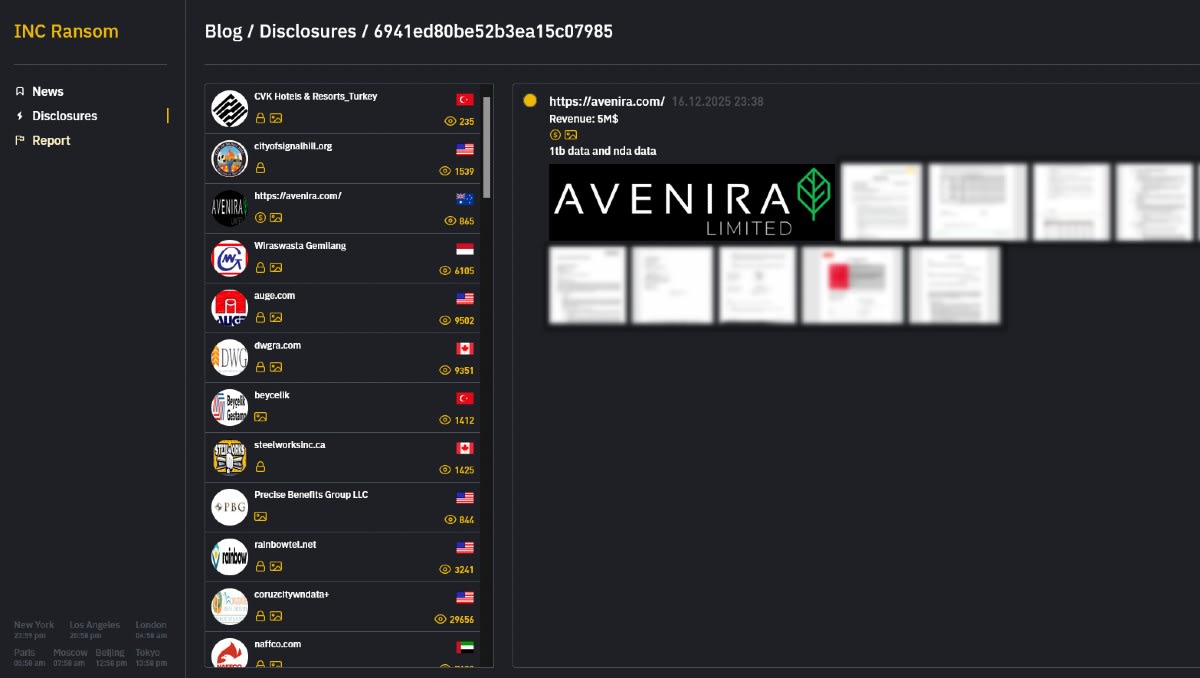Click the Turkish flag on the beycelik entry
Image resolution: width=1200 pixels, height=678 pixels.
[464, 397]
